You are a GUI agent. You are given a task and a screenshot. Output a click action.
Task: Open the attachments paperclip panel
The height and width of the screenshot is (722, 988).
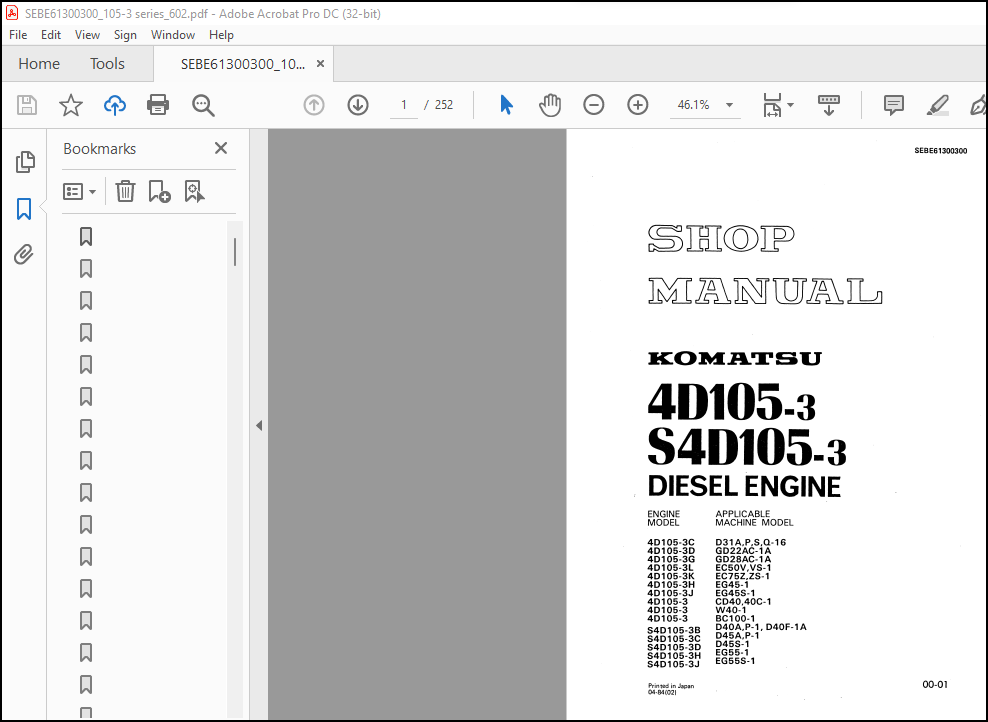(24, 255)
